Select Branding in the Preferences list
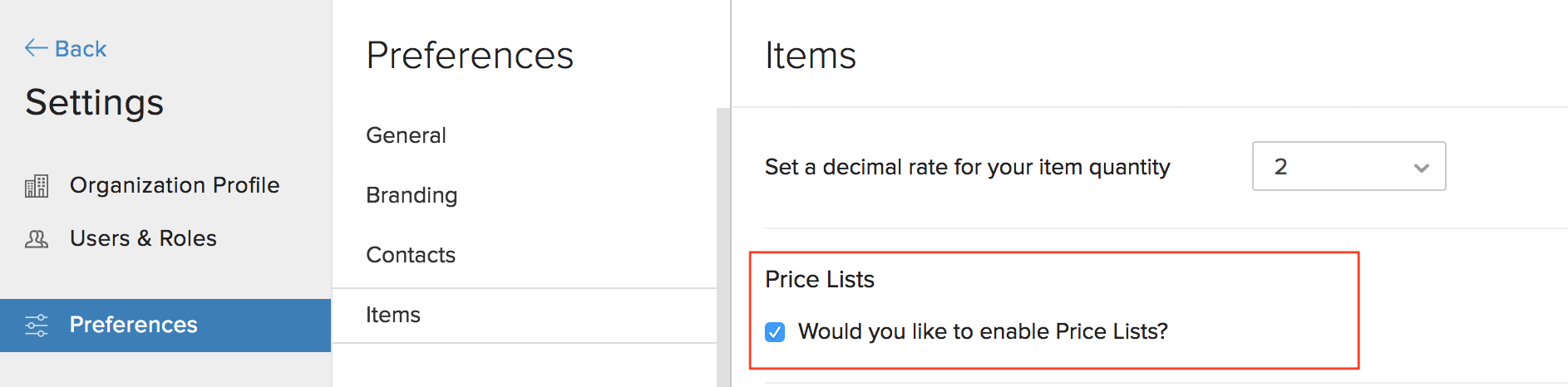This screenshot has width=1568, height=387. pyautogui.click(x=412, y=195)
